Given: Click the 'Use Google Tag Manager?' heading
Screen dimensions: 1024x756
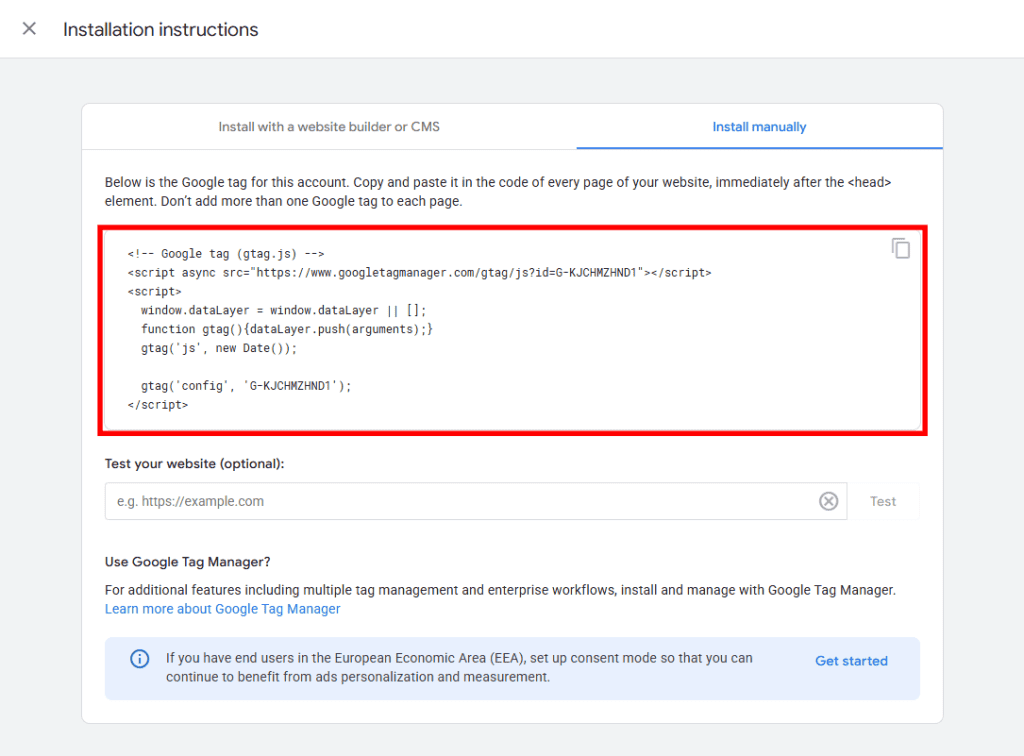Looking at the screenshot, I should click(188, 562).
